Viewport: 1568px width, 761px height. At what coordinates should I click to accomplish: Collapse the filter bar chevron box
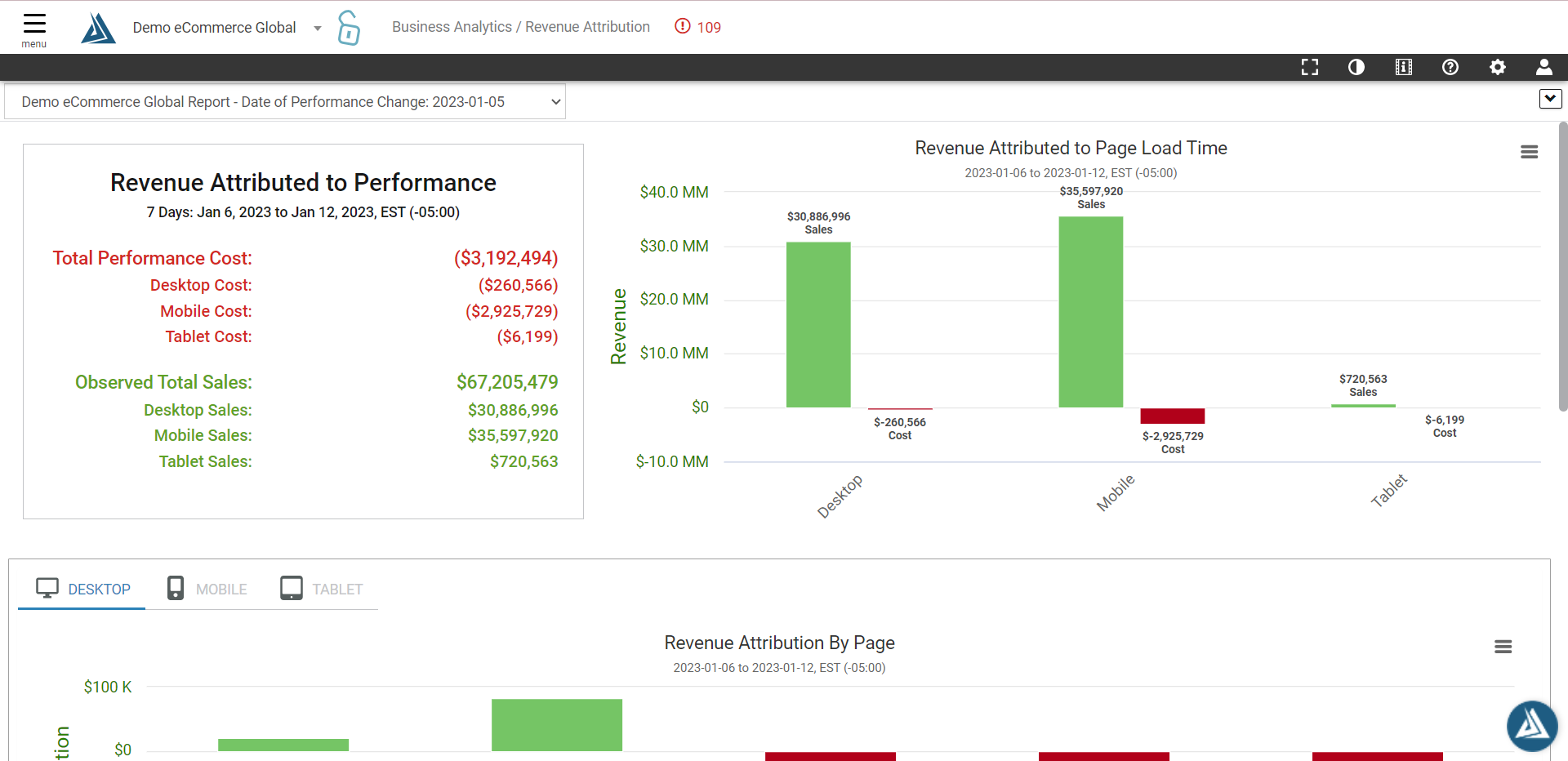click(1550, 99)
